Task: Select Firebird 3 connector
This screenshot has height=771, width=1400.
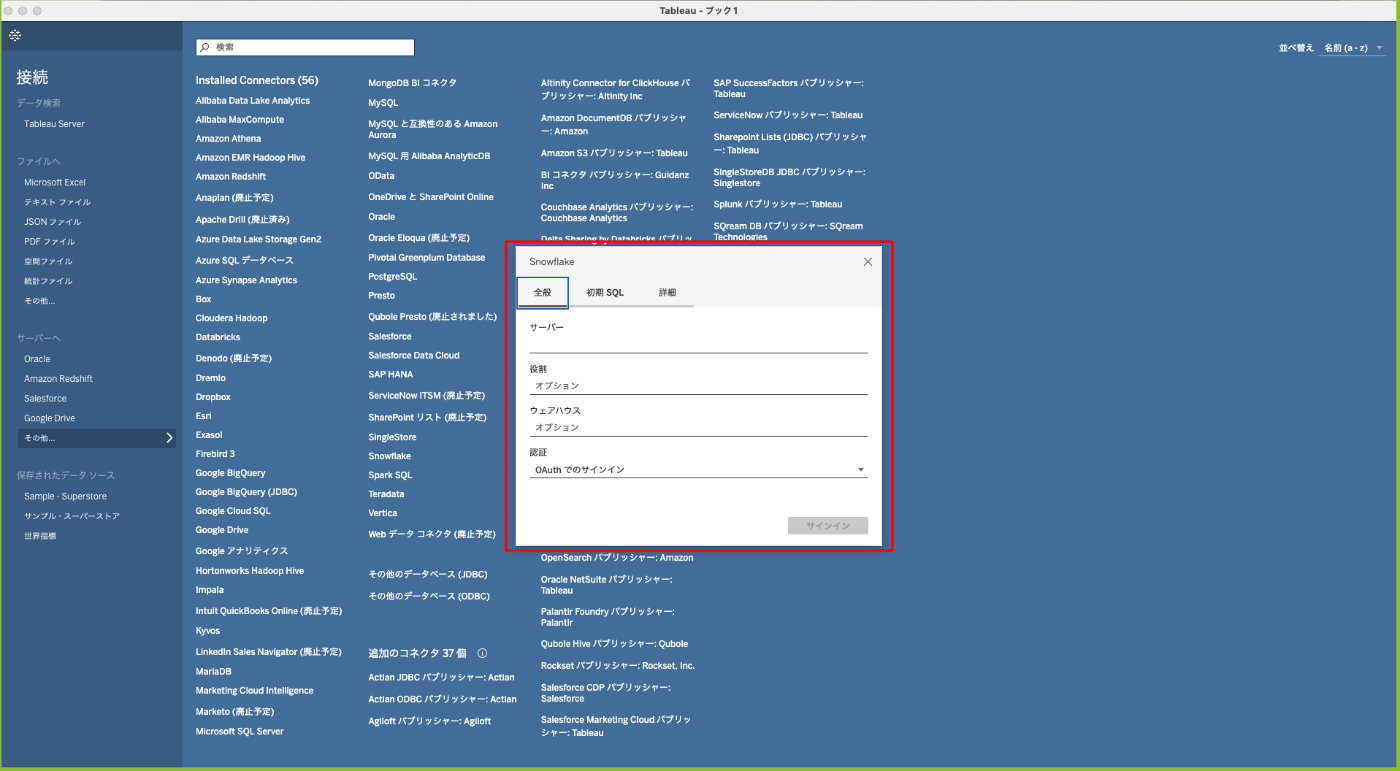Action: point(215,454)
